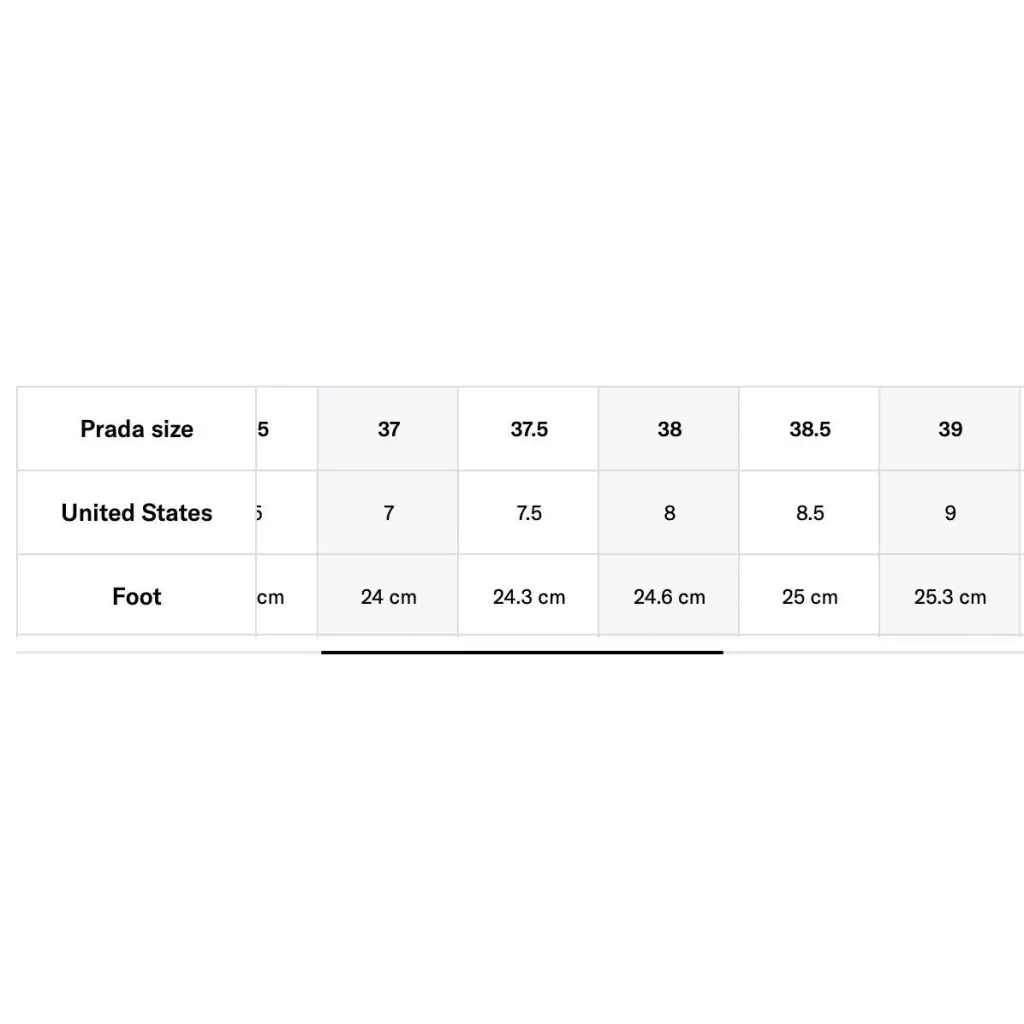Select Prada size 38 cell
This screenshot has height=1024, width=1024.
point(669,429)
